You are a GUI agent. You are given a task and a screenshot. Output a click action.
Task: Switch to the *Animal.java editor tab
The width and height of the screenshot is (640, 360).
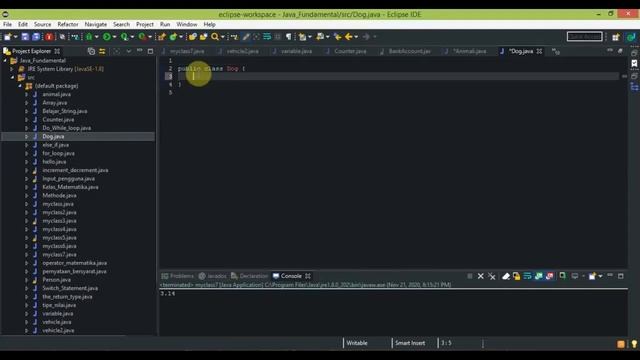point(469,51)
